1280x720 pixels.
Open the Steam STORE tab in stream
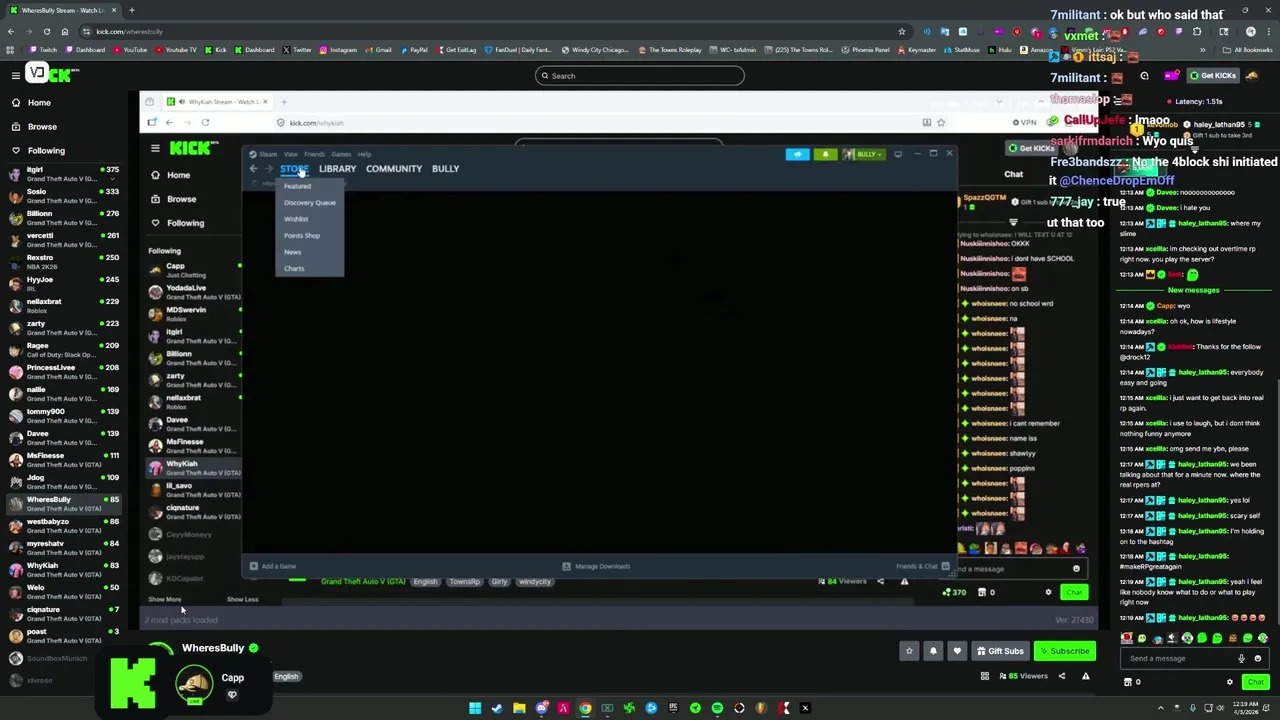tap(294, 169)
